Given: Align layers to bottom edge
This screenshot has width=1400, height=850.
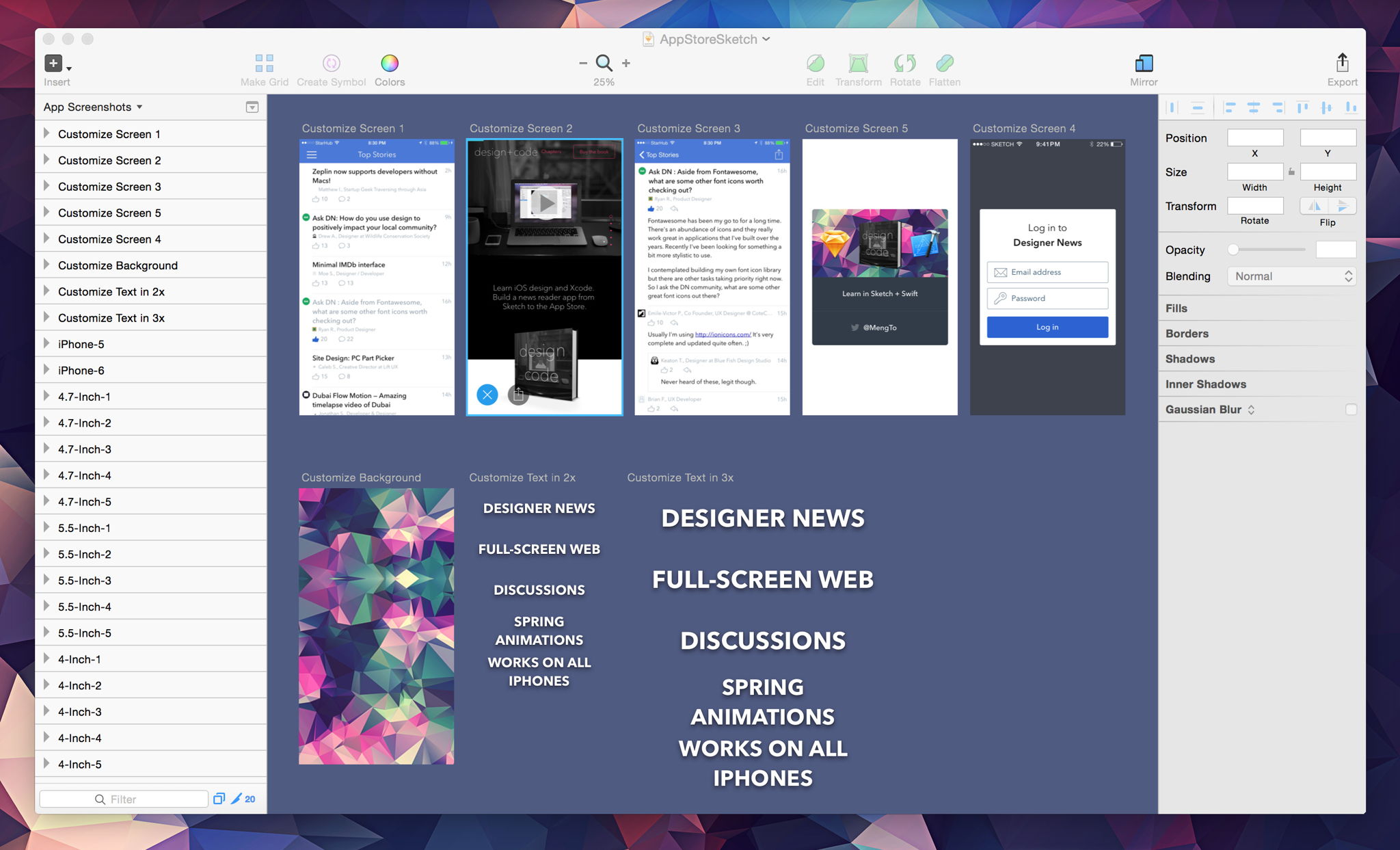Looking at the screenshot, I should click(1351, 107).
